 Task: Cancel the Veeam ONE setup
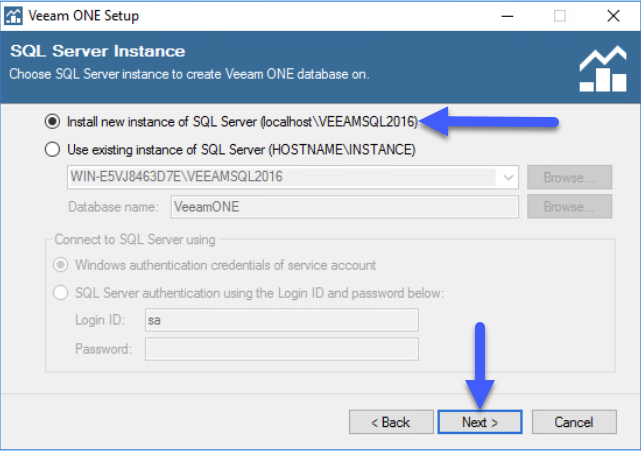click(x=574, y=422)
